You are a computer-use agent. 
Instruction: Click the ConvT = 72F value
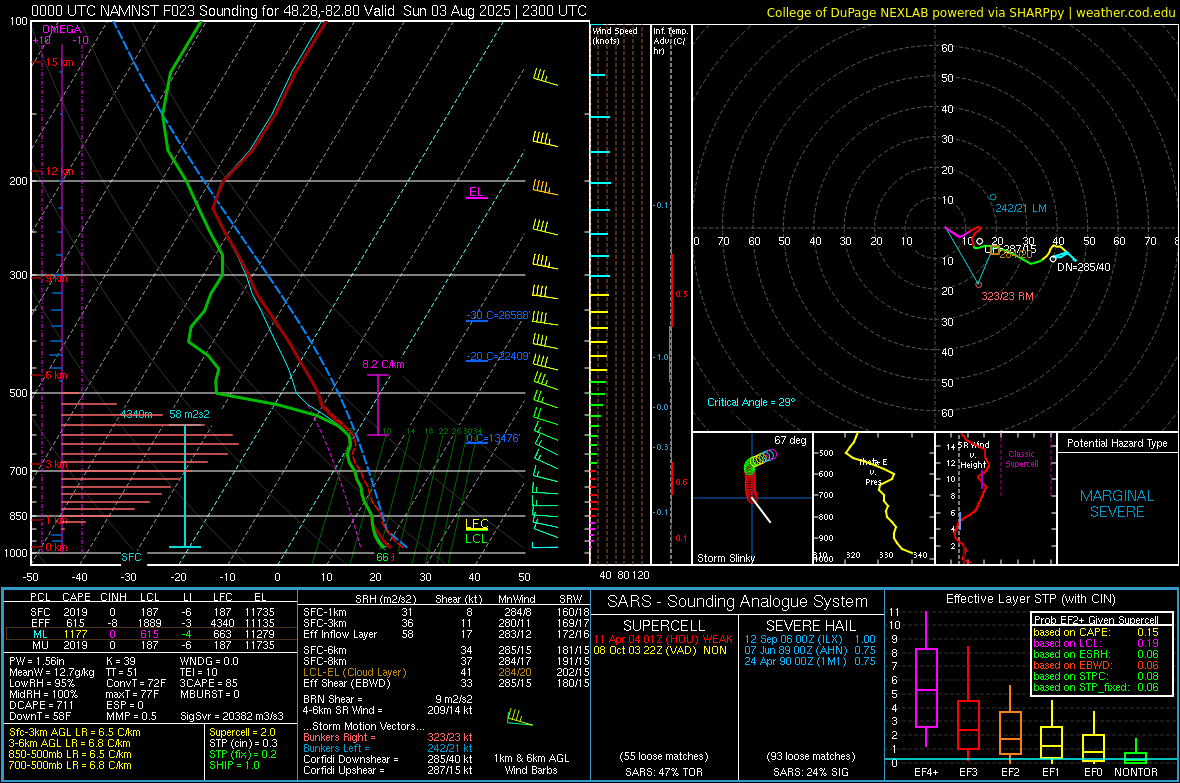click(135, 684)
